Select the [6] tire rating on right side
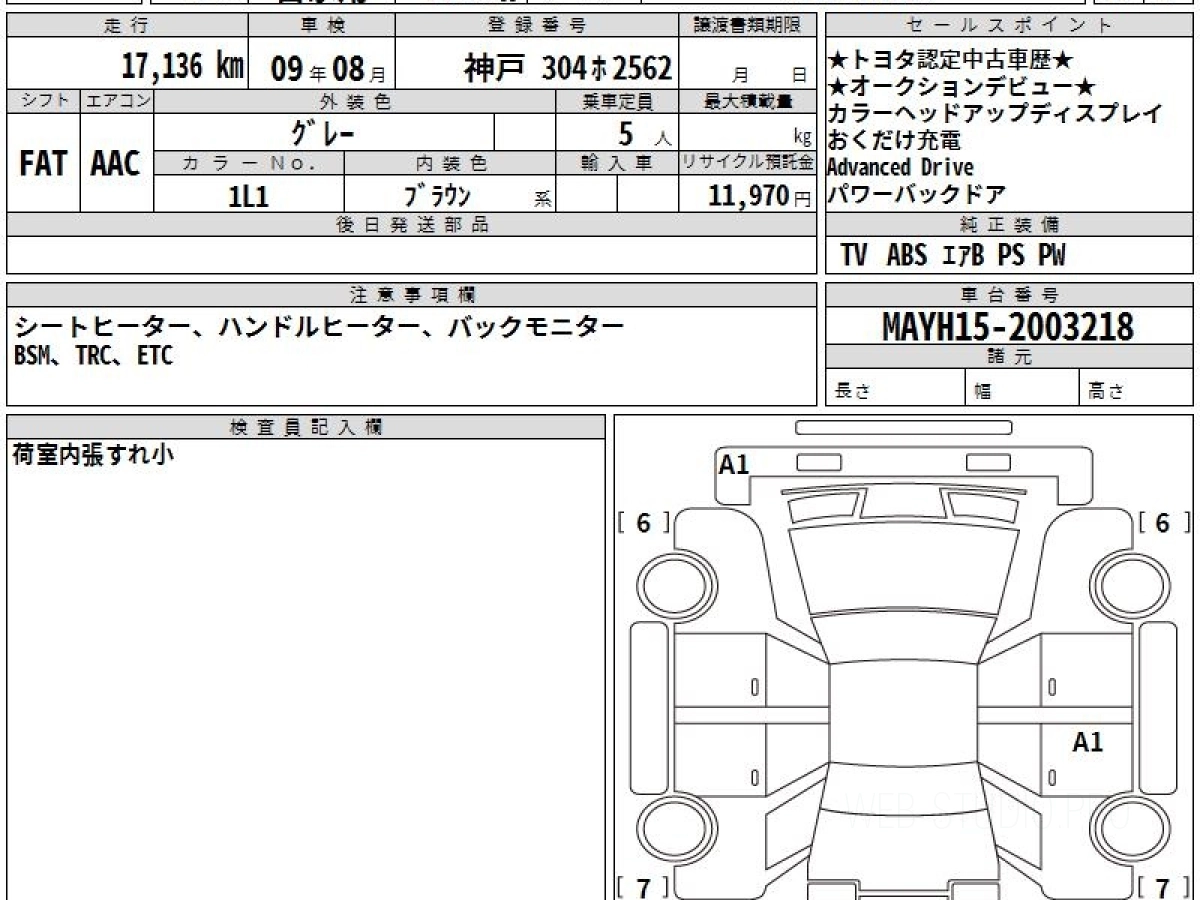 pyautogui.click(x=1162, y=523)
